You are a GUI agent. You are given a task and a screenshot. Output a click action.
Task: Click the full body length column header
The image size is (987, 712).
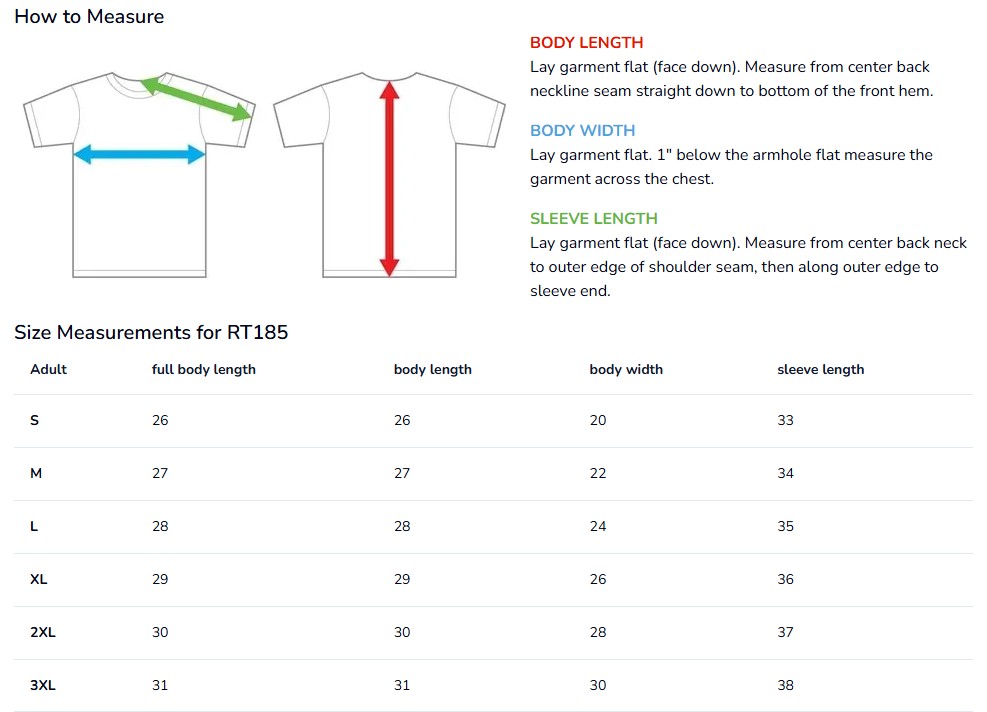[x=204, y=370]
